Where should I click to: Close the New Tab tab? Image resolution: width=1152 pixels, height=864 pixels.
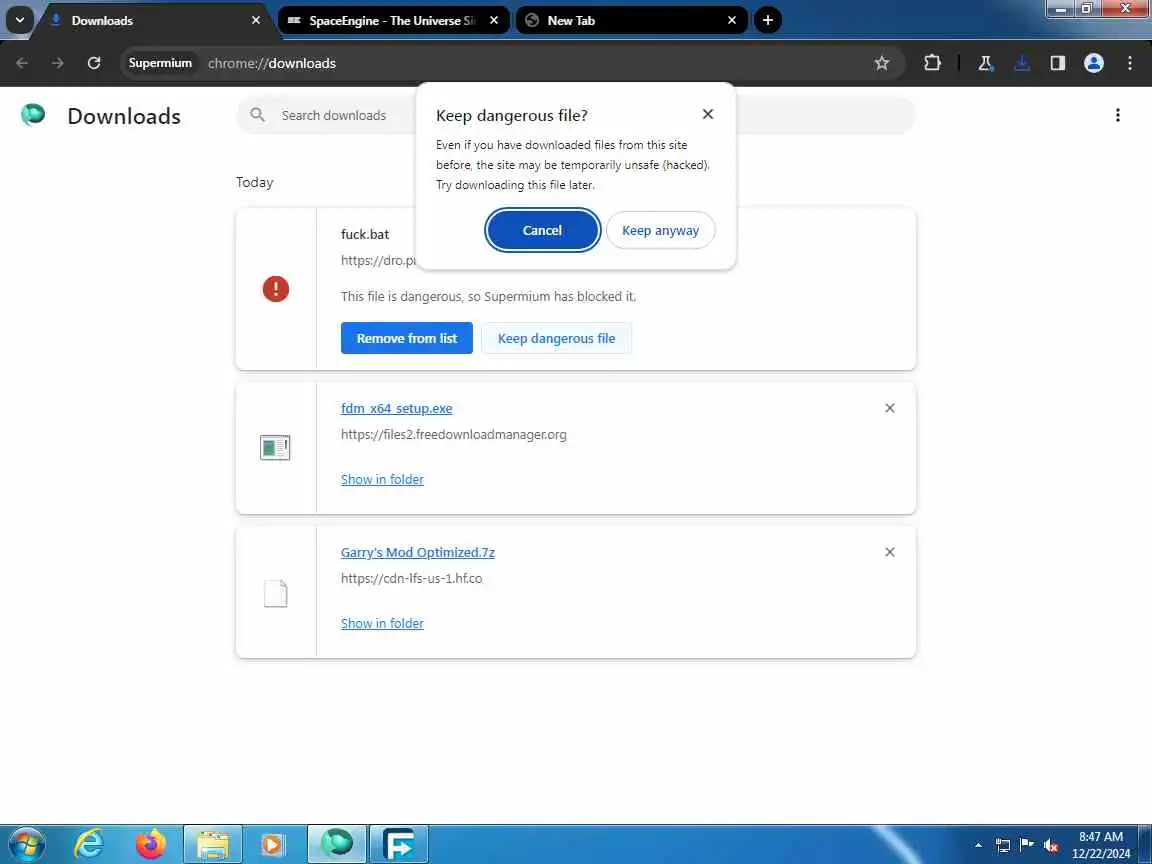pos(732,21)
